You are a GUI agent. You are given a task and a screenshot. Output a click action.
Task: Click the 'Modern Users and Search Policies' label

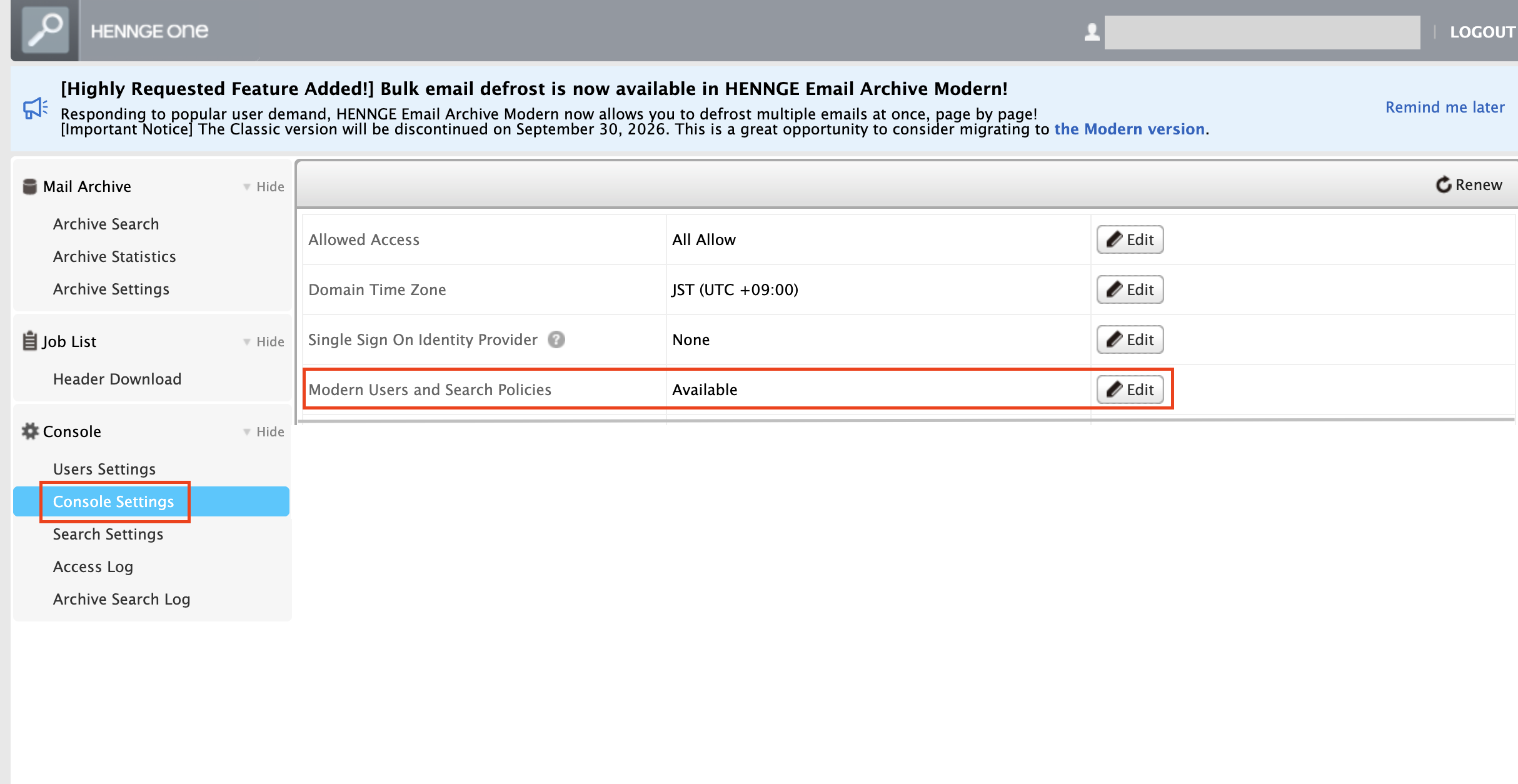[x=430, y=389]
